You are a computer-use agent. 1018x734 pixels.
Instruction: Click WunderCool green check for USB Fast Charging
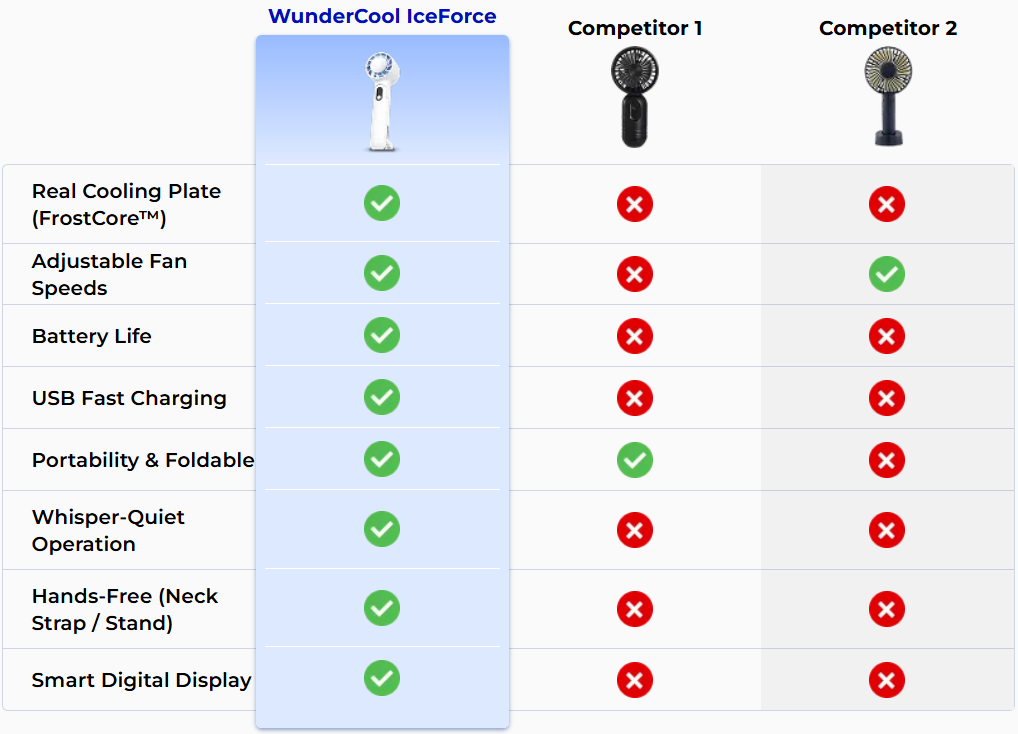pyautogui.click(x=382, y=397)
